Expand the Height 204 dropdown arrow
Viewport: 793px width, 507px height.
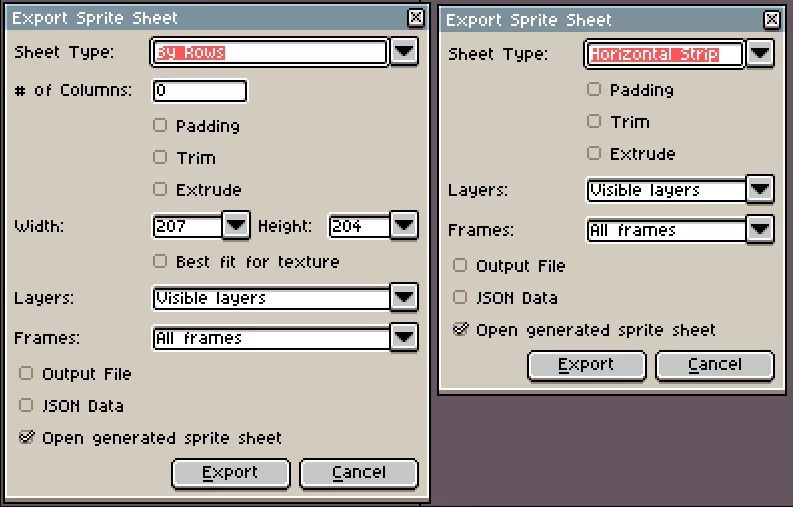click(x=404, y=225)
